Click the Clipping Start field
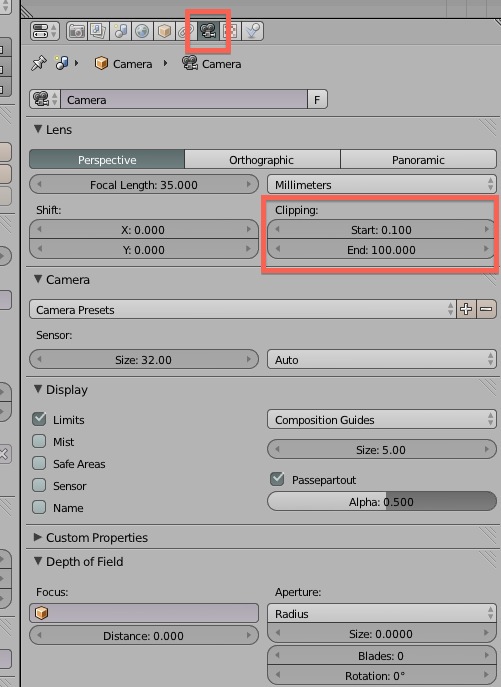Screen dimensions: 501x687 [x=381, y=230]
